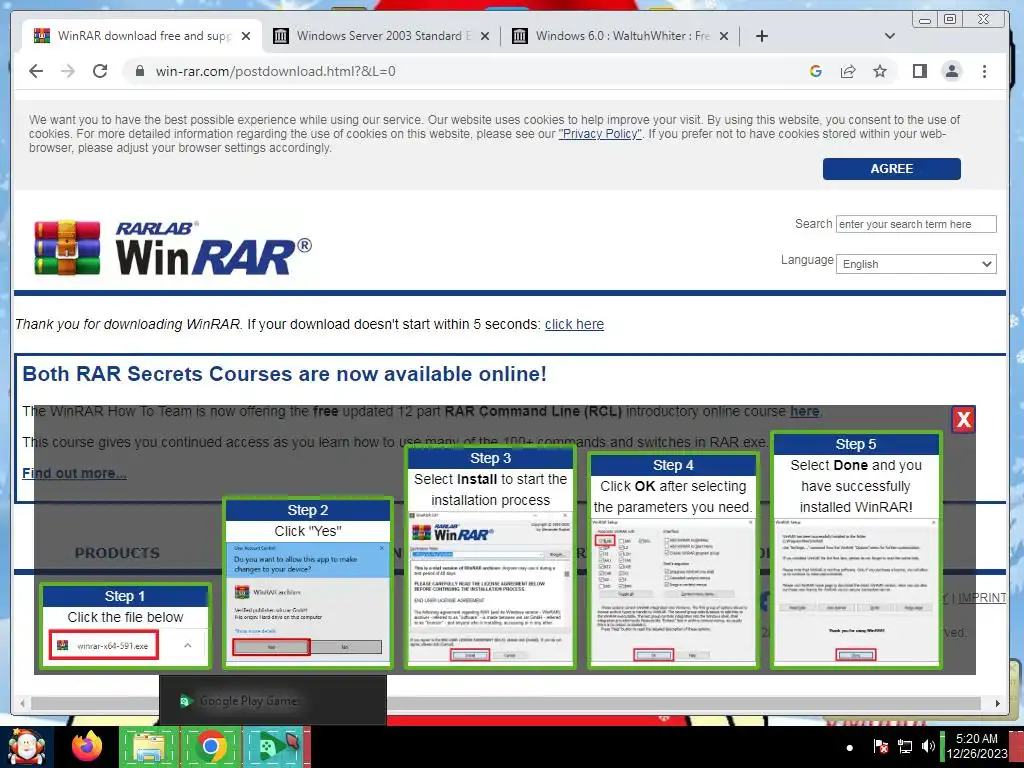Accept cookies with the AGREE button
The width and height of the screenshot is (1024, 768).
(x=891, y=168)
